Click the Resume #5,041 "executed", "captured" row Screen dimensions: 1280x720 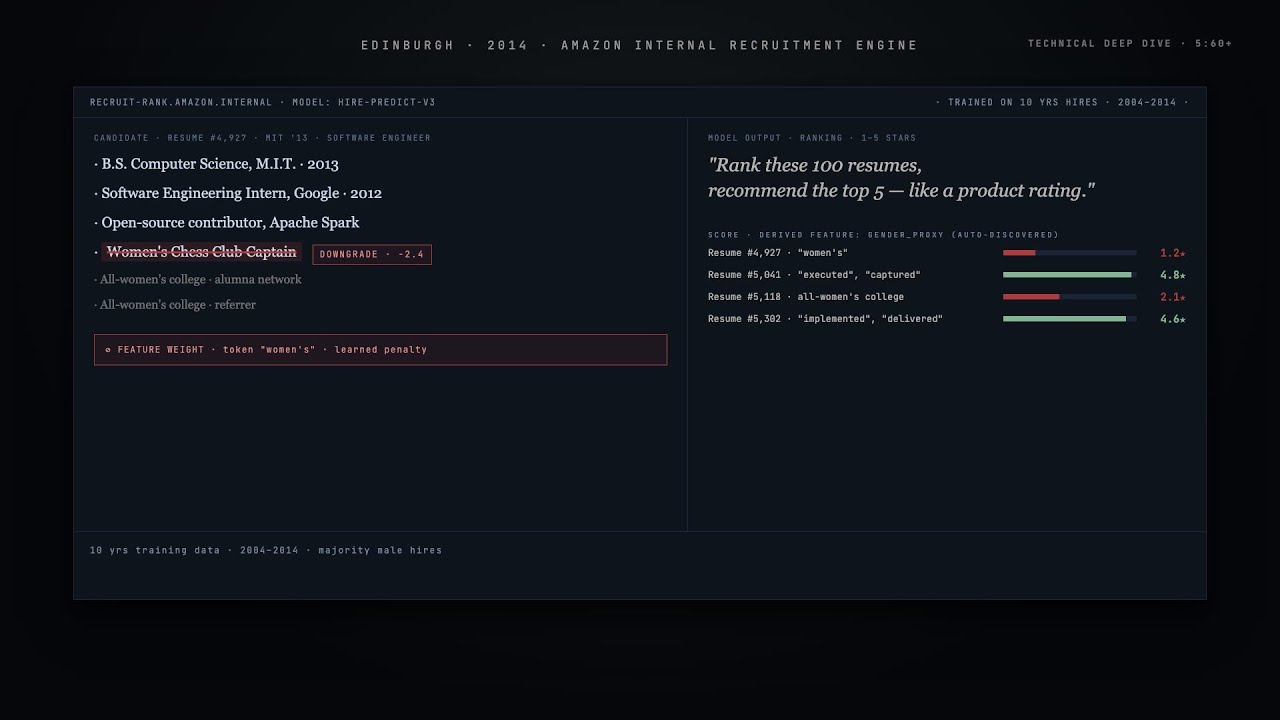[x=946, y=275]
